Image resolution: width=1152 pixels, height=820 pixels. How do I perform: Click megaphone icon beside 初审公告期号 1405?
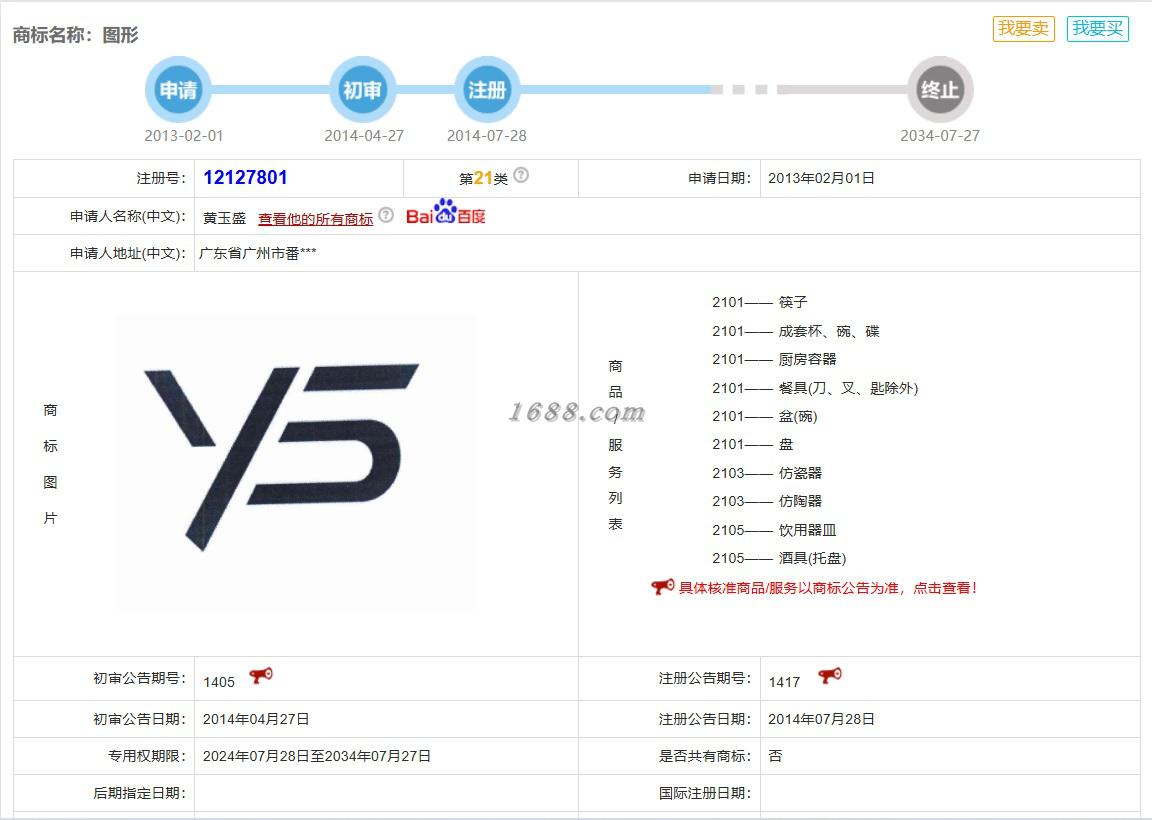261,675
